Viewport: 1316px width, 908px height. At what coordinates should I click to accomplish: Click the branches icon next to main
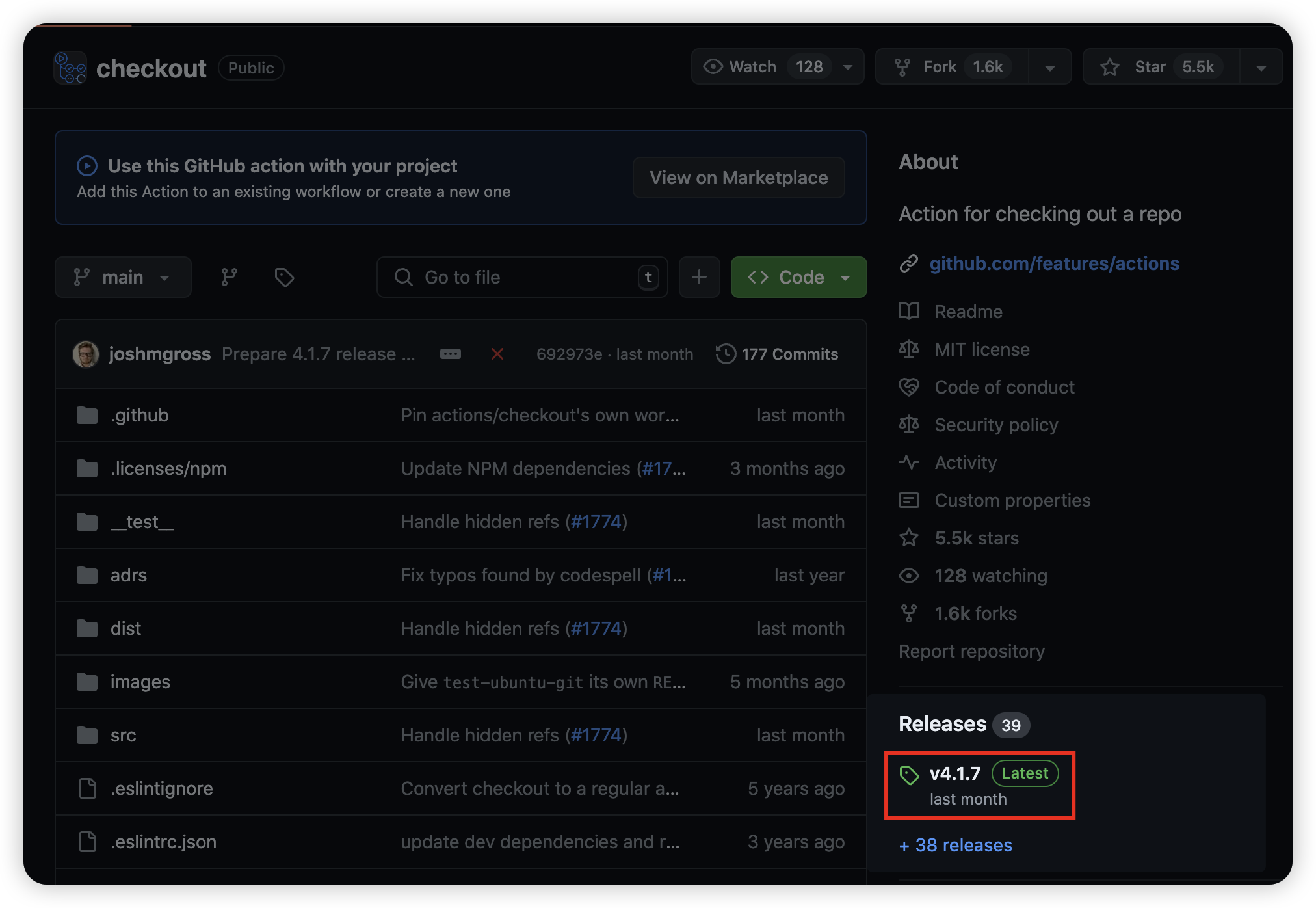229,277
